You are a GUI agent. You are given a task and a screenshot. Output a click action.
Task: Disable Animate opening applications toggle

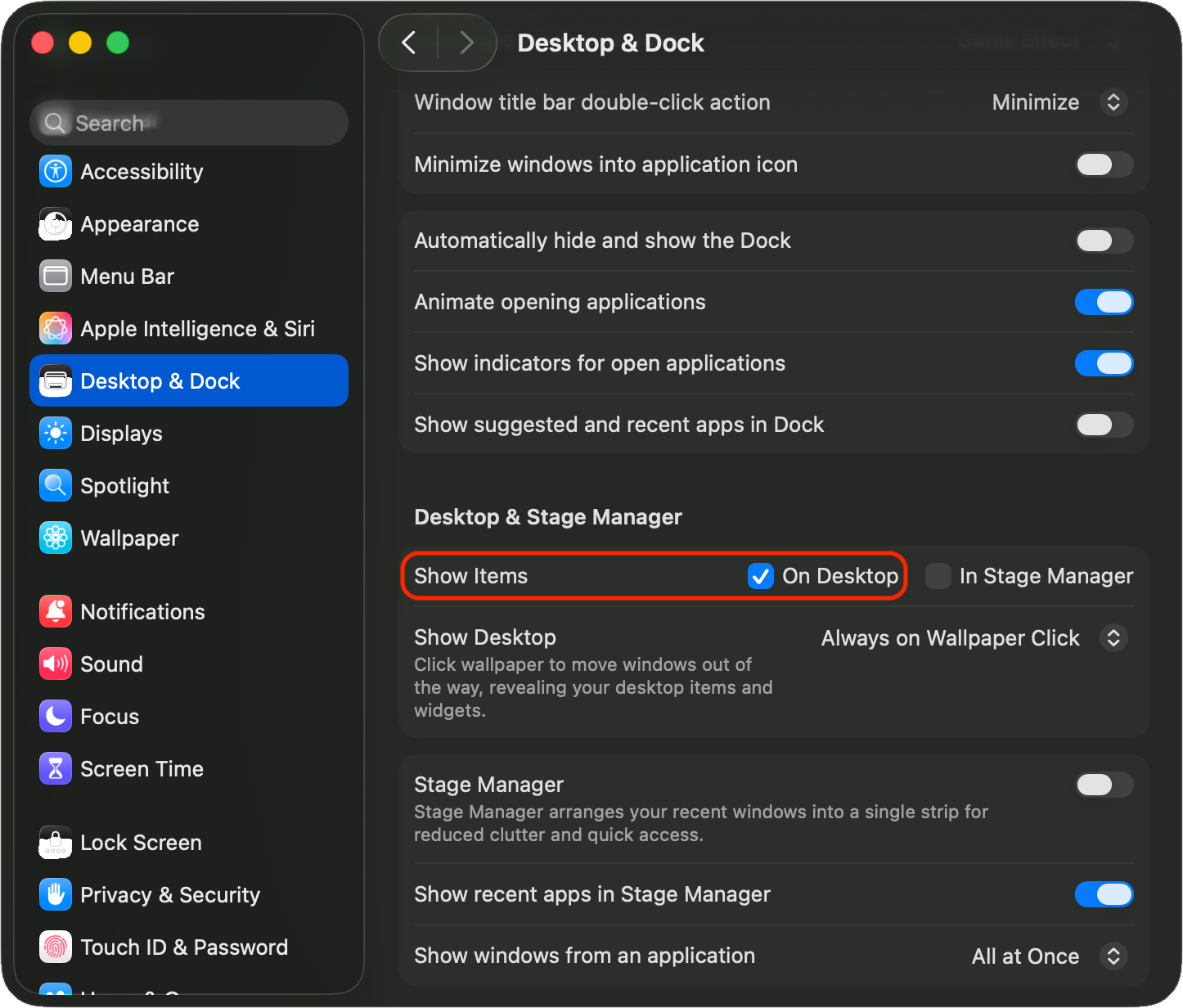point(1104,302)
